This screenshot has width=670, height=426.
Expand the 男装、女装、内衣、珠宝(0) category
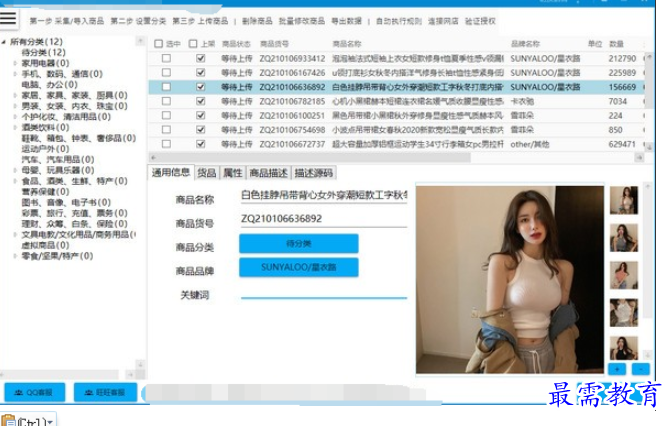click(15, 106)
